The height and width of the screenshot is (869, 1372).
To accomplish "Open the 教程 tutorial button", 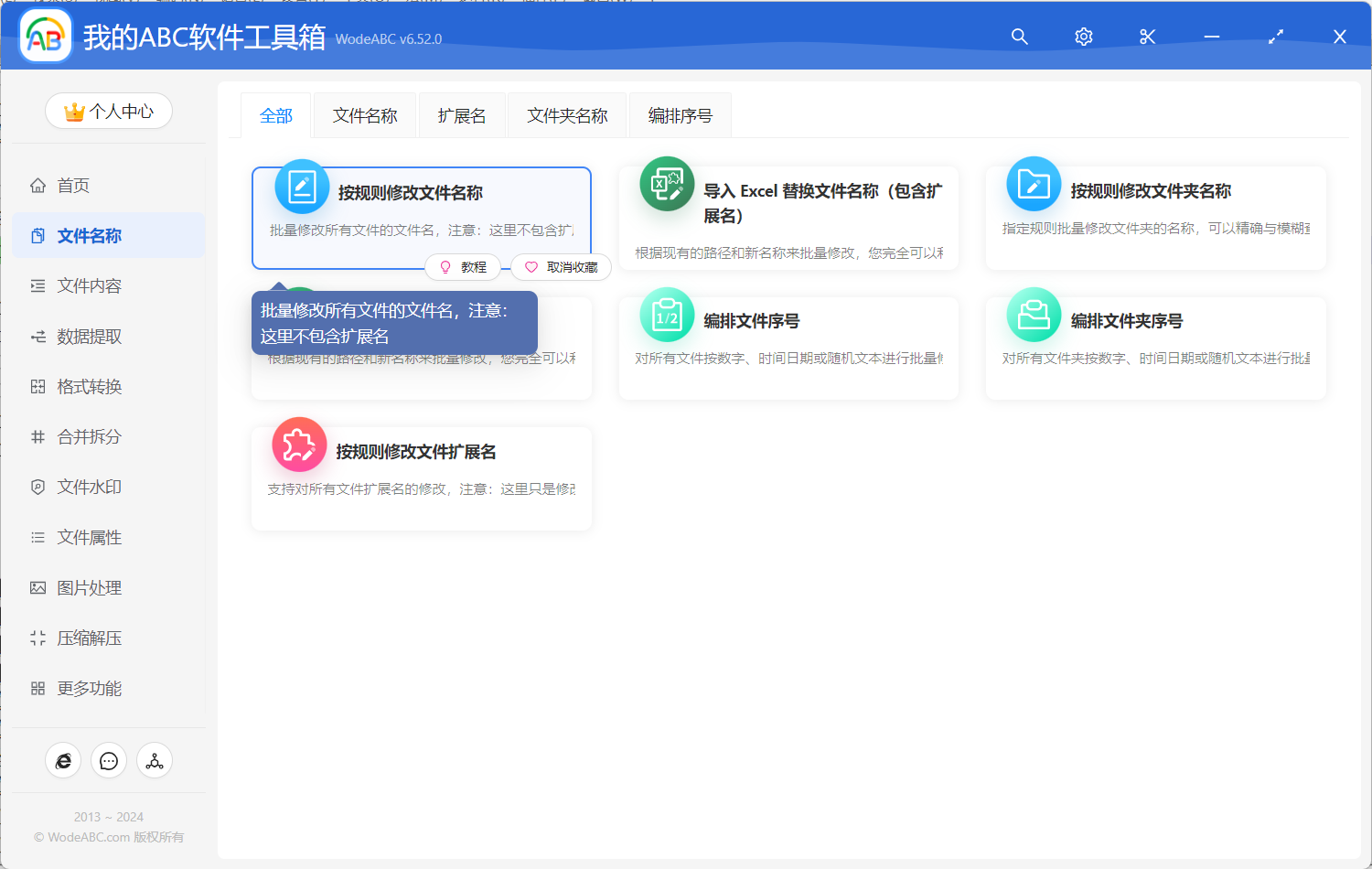I will 463,266.
